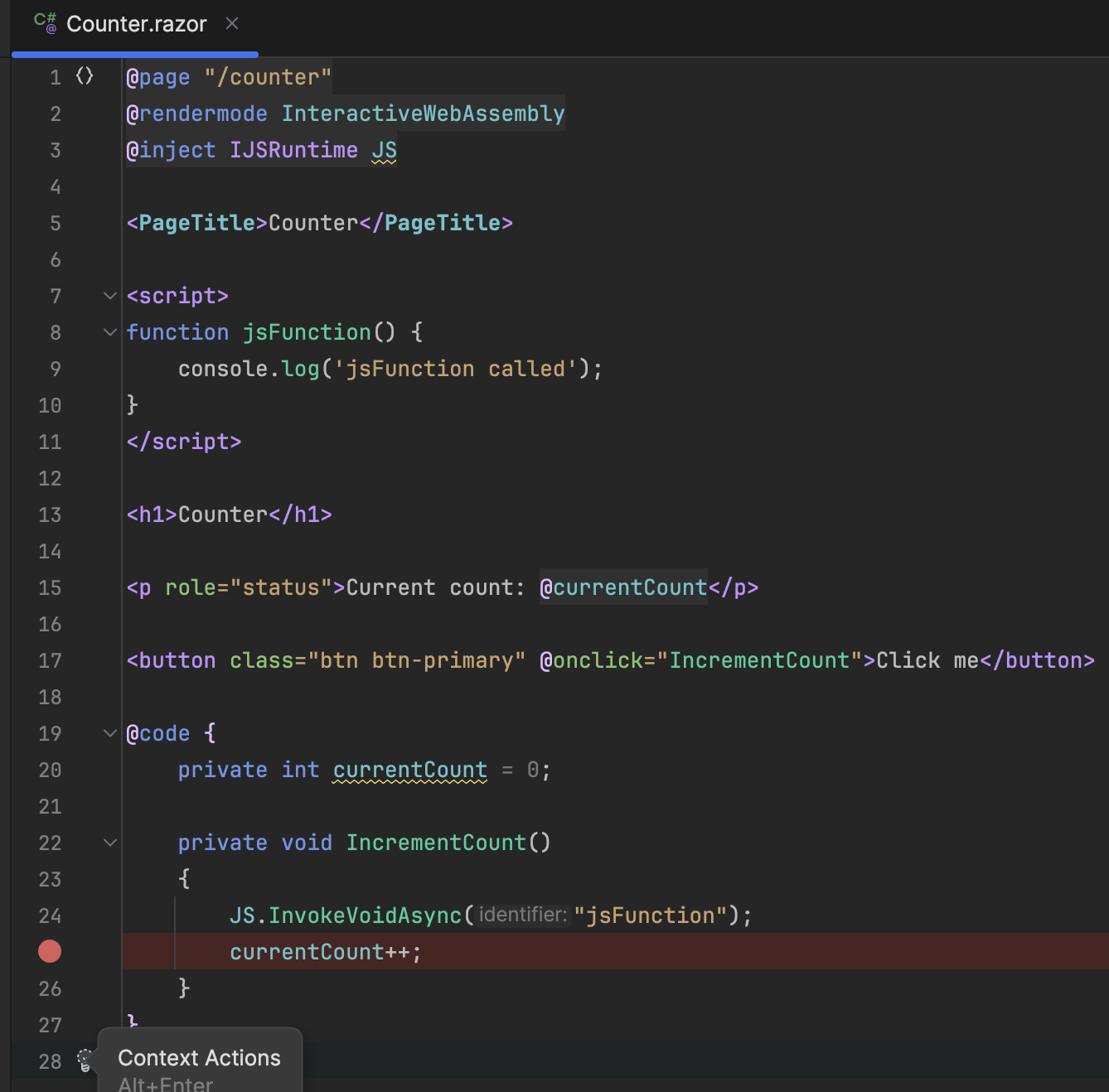
Task: Click the Context Actions tooltip label
Action: pyautogui.click(x=199, y=1058)
